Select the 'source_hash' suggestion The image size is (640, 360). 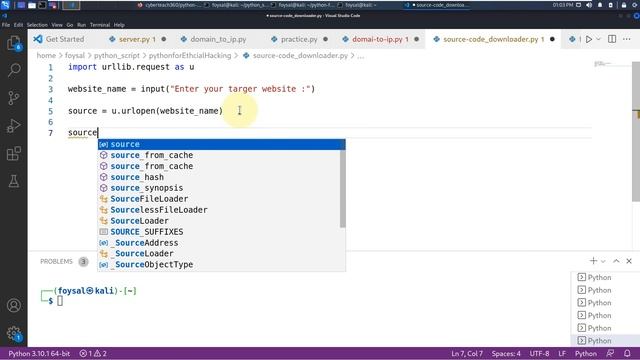coord(219,177)
